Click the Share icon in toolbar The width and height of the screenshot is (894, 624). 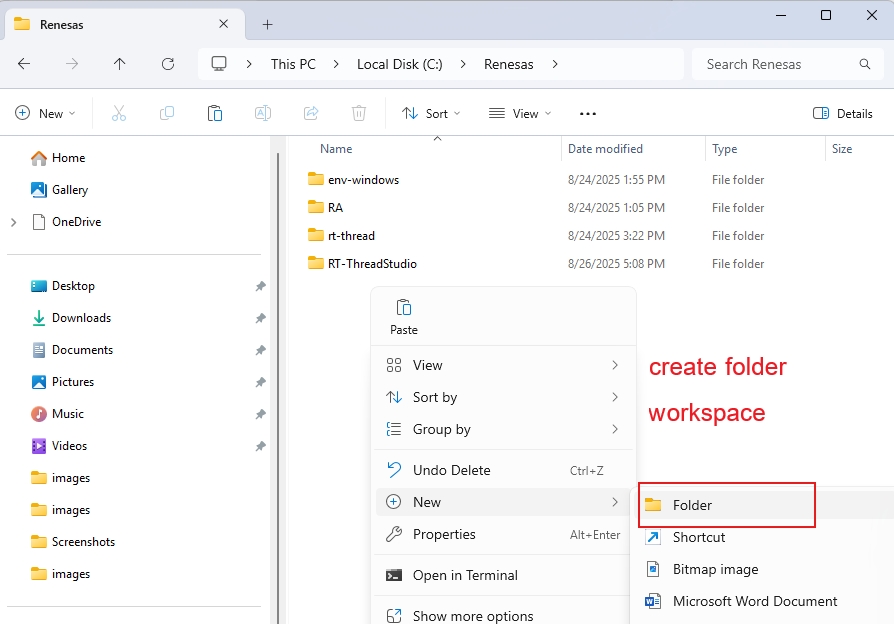(311, 113)
